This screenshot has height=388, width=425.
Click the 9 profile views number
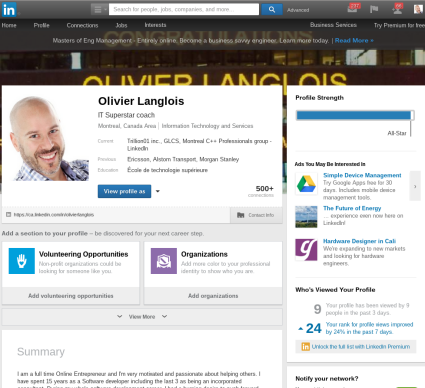click(317, 309)
